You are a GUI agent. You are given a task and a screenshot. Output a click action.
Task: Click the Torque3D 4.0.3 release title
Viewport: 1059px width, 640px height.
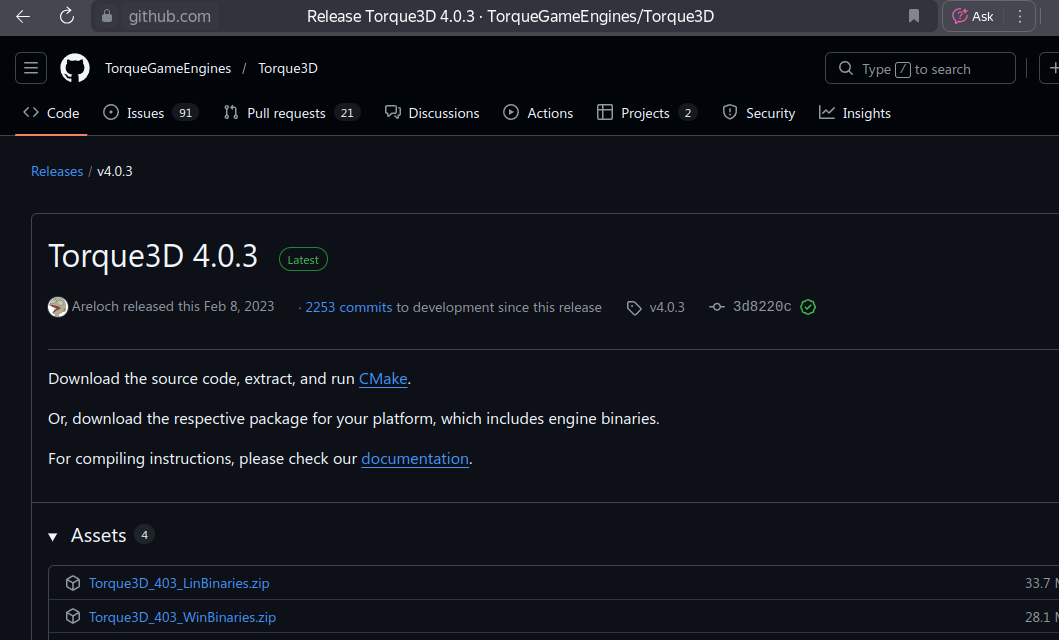tap(153, 257)
